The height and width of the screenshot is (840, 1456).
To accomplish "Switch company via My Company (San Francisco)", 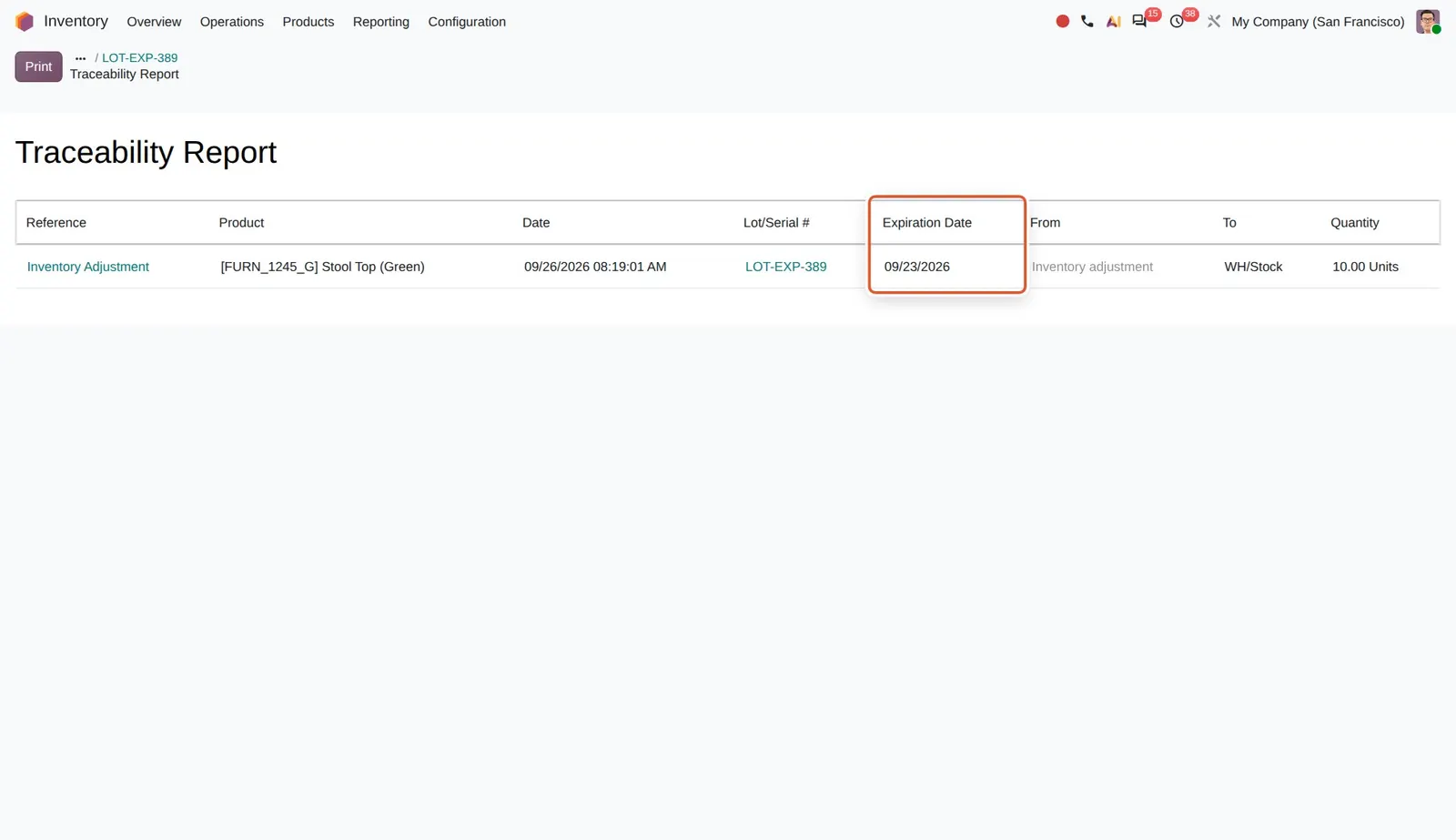I will click(x=1318, y=21).
